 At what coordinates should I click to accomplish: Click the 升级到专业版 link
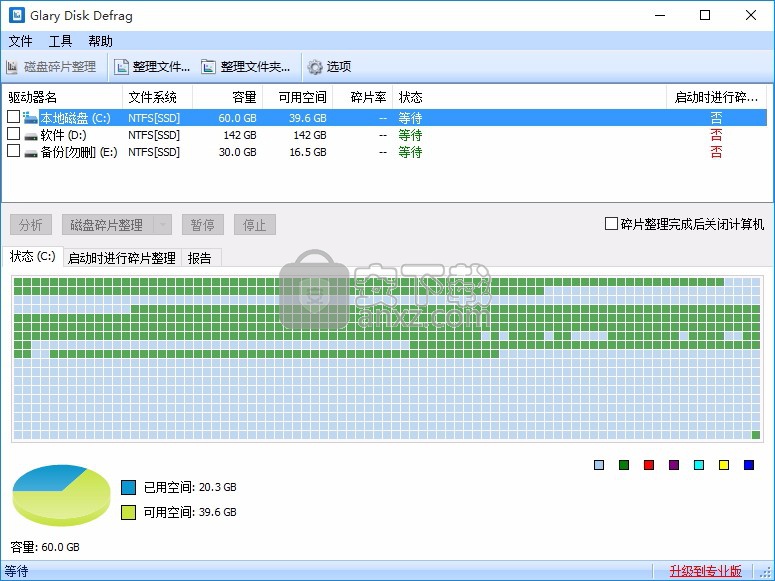[705, 571]
